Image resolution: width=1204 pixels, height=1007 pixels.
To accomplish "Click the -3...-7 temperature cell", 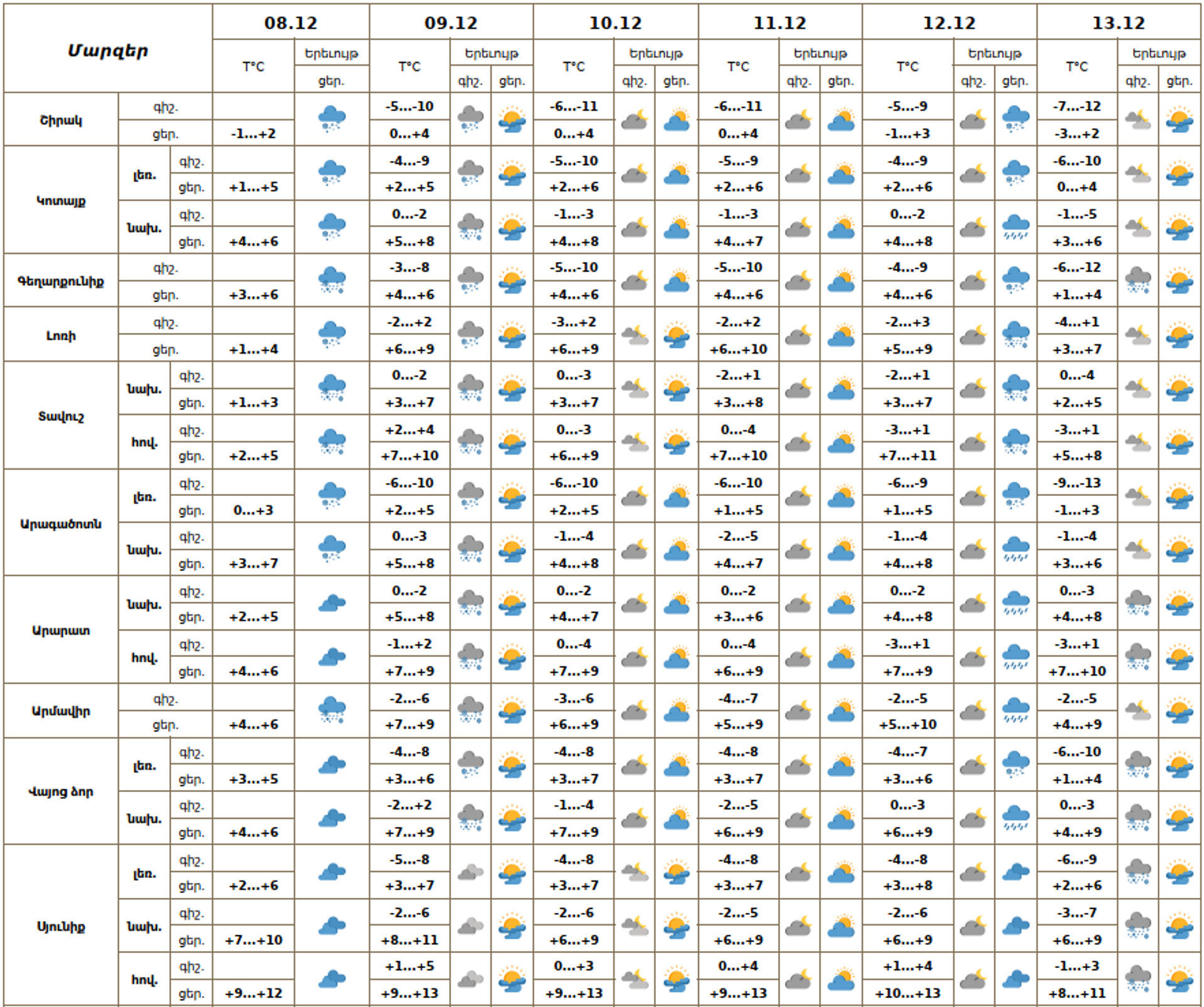I will coord(1077,912).
